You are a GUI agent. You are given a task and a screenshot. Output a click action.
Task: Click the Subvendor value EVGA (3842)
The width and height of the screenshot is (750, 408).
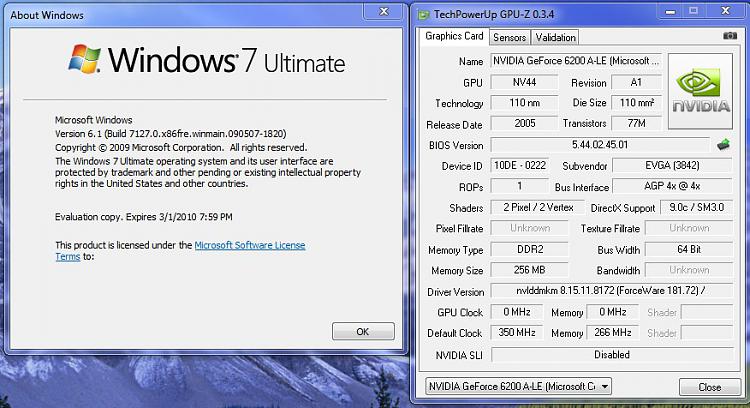[x=672, y=165]
